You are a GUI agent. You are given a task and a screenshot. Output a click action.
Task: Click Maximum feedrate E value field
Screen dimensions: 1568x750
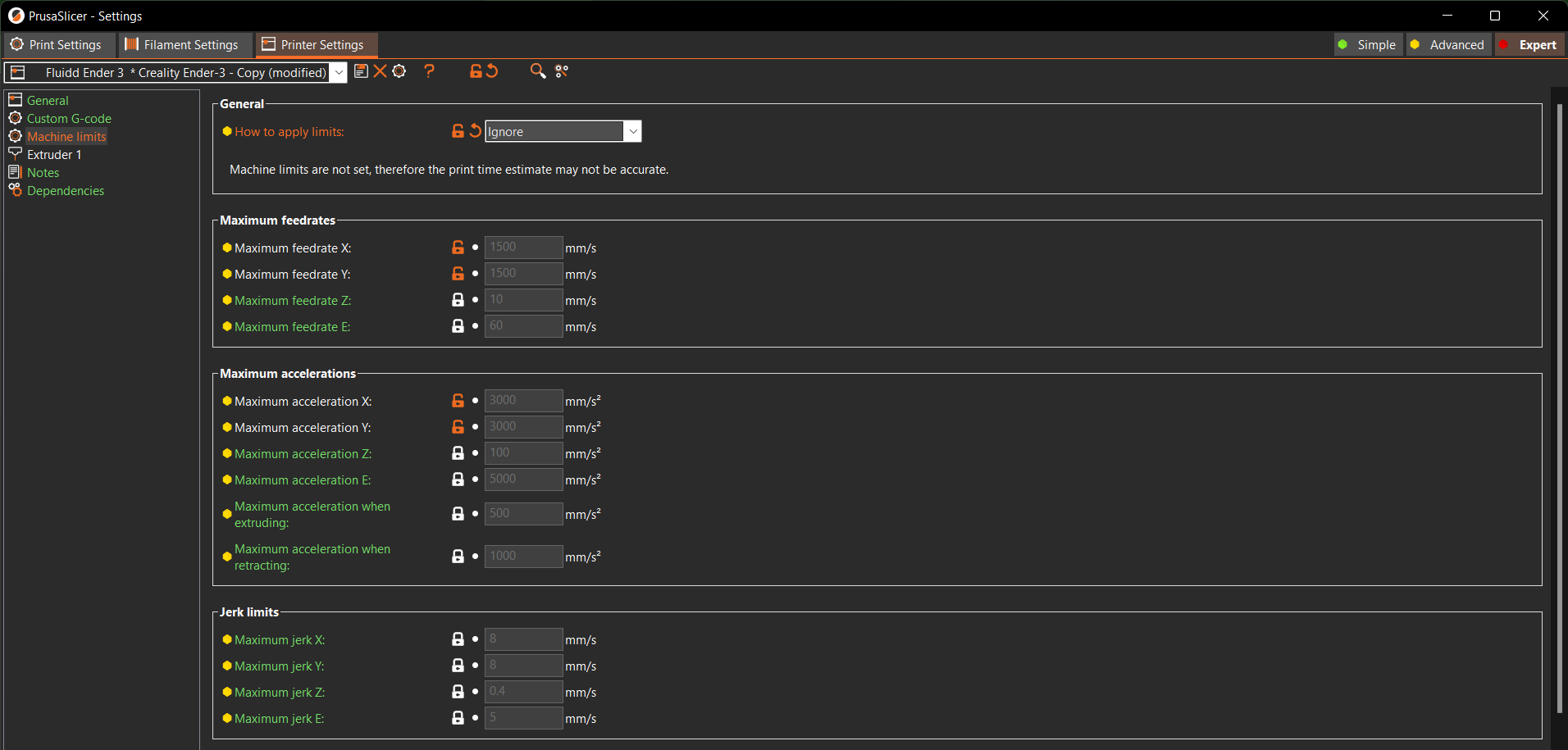(x=523, y=326)
